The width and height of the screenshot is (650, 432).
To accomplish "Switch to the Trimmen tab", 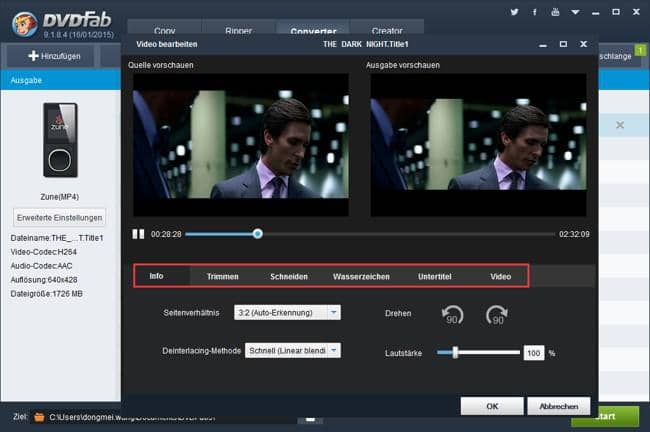I will (223, 277).
